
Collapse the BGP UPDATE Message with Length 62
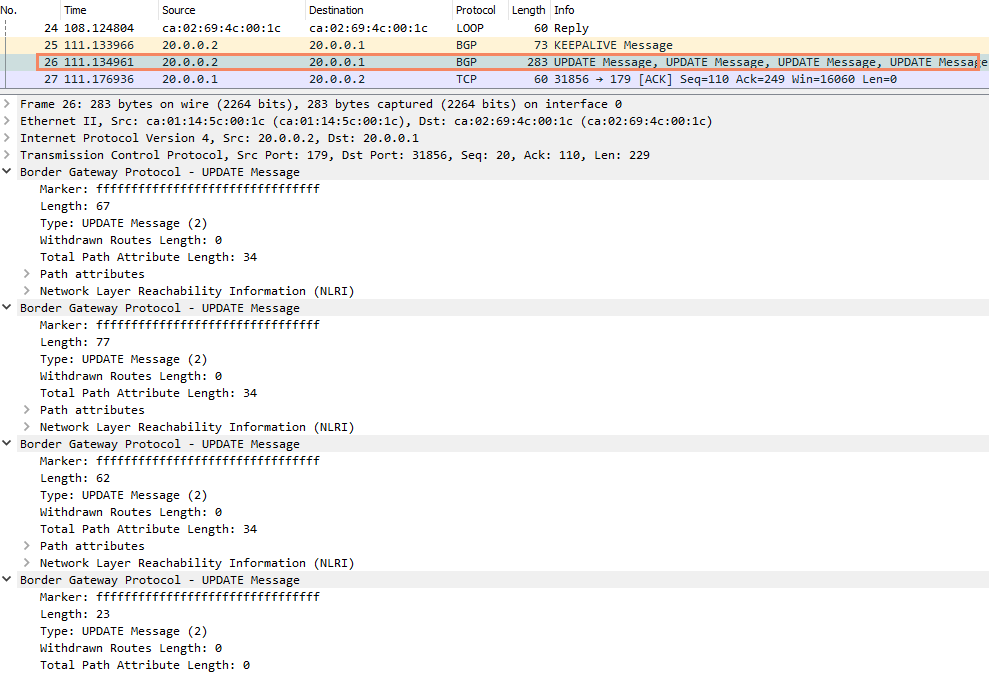(7, 443)
